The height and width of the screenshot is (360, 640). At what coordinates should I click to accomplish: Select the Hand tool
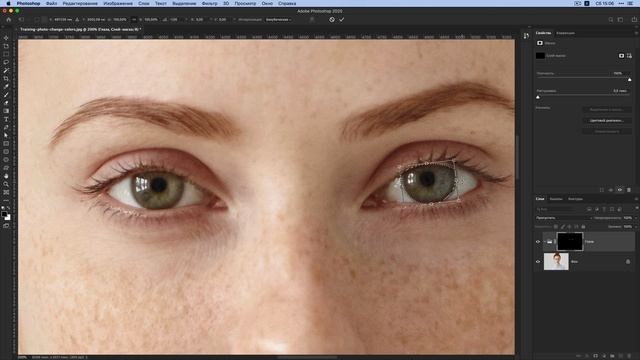tap(6, 176)
